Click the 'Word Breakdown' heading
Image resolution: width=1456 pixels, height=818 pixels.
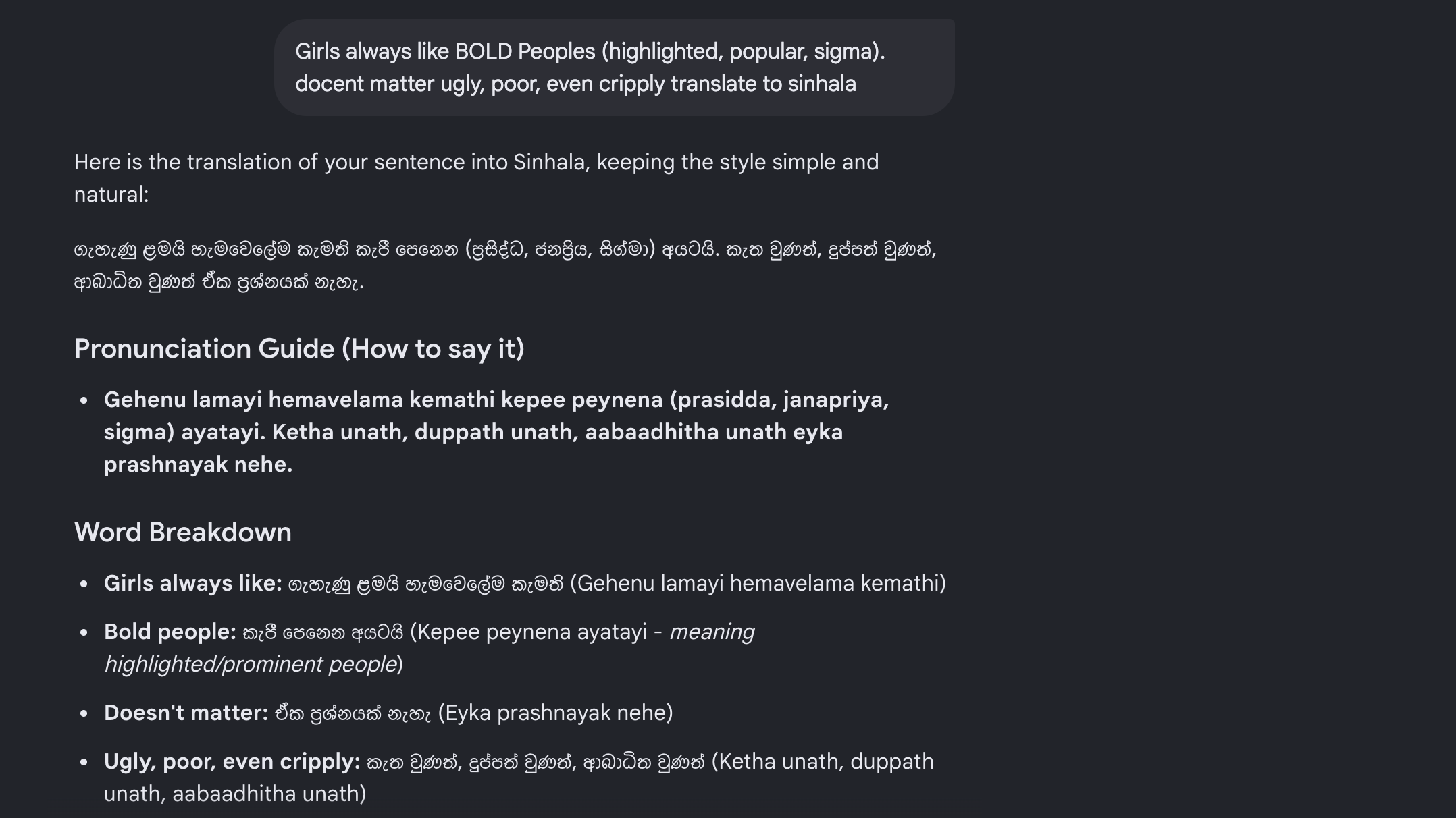[182, 533]
